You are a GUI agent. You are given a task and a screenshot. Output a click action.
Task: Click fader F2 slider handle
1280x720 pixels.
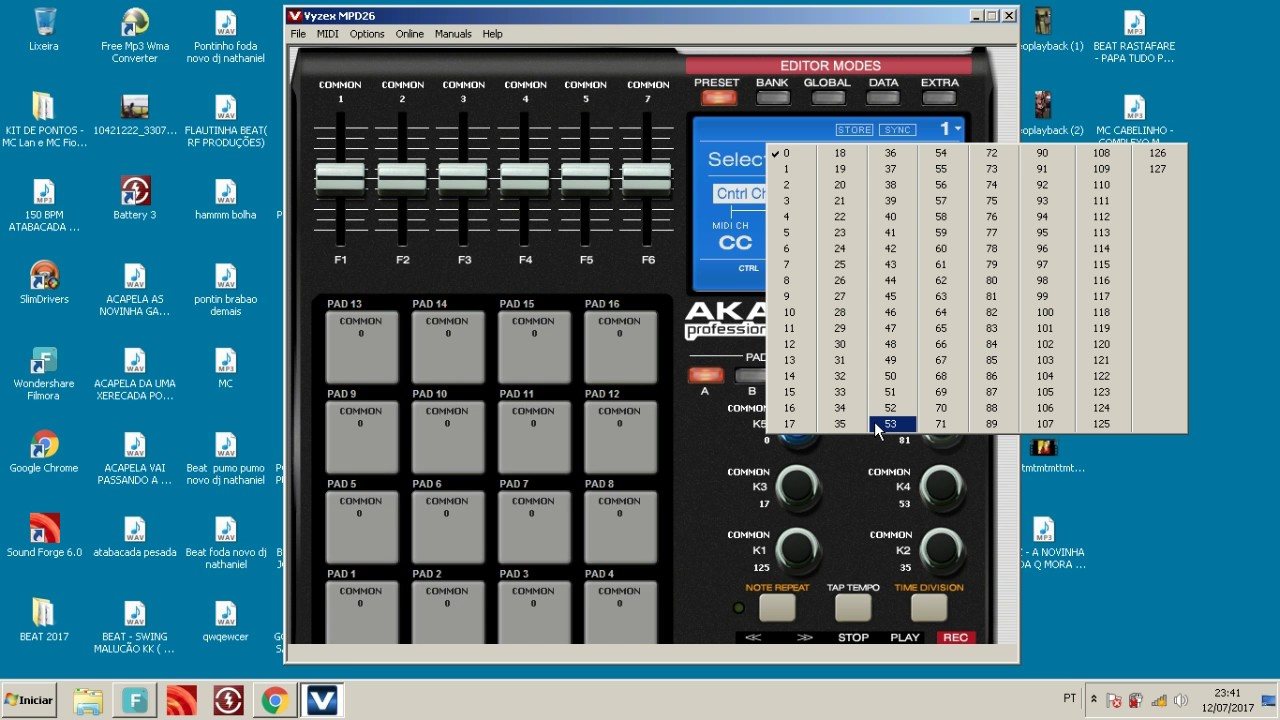point(402,178)
